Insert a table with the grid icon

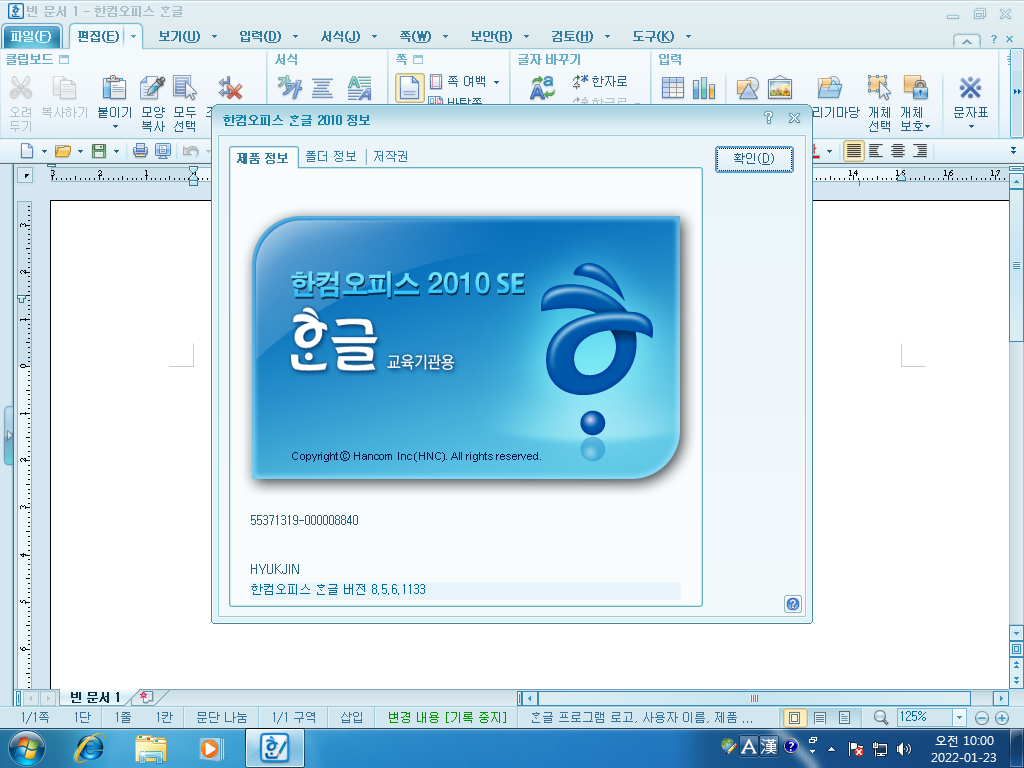(x=673, y=88)
